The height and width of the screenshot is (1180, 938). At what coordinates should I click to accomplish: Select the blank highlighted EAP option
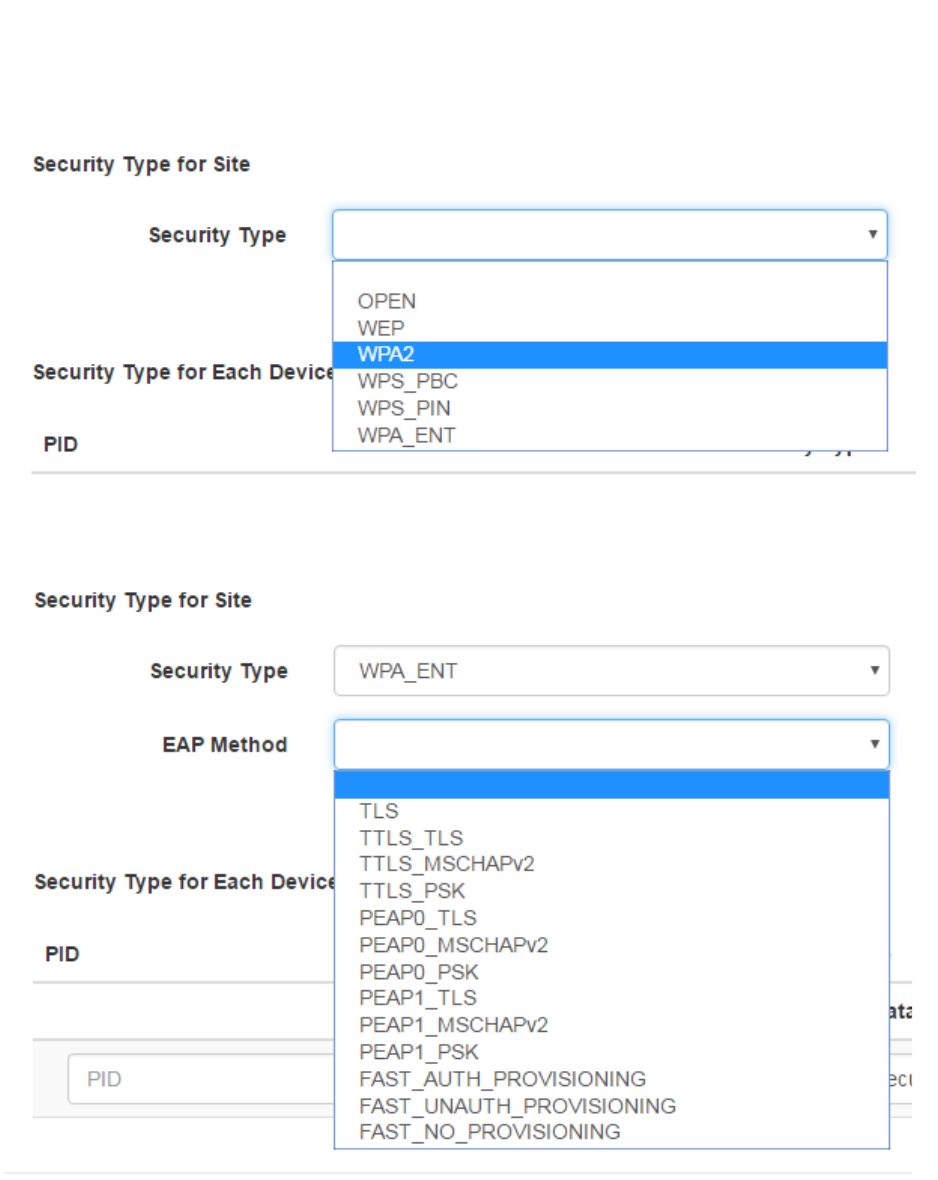click(x=611, y=785)
